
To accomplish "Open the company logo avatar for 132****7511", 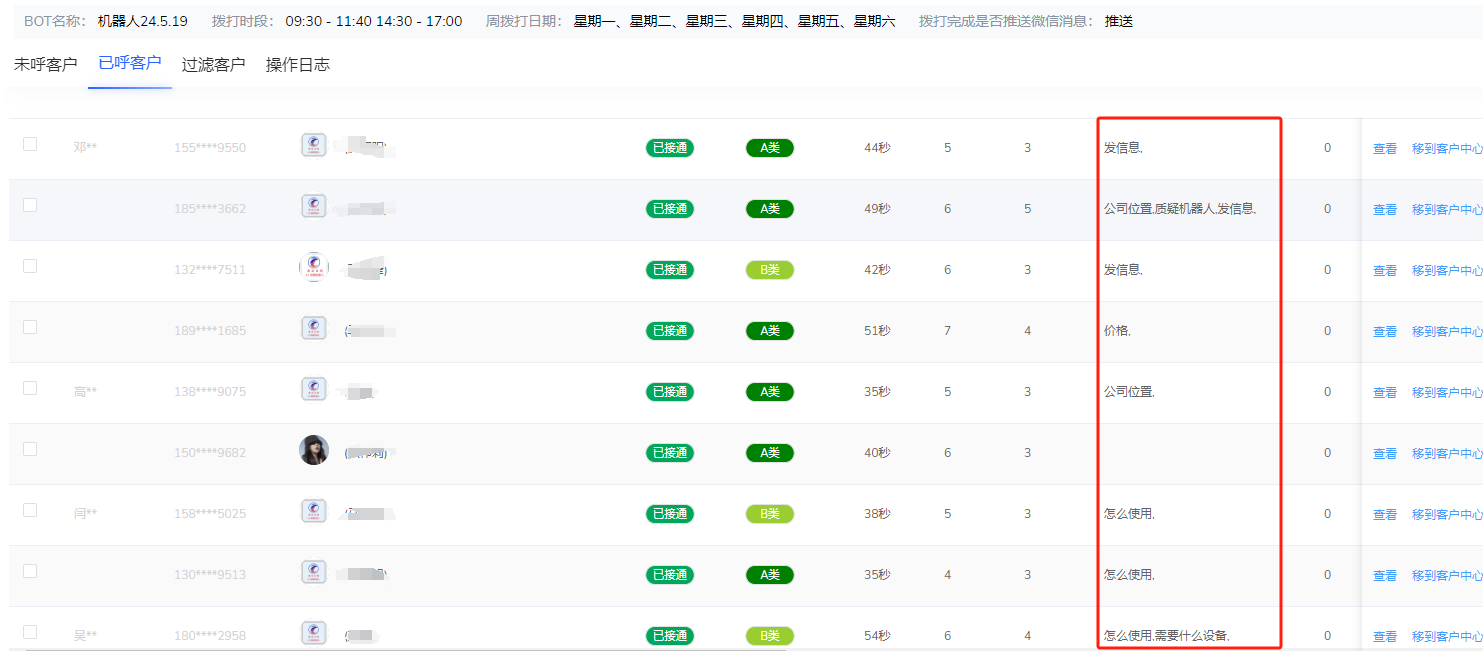I will pyautogui.click(x=314, y=265).
